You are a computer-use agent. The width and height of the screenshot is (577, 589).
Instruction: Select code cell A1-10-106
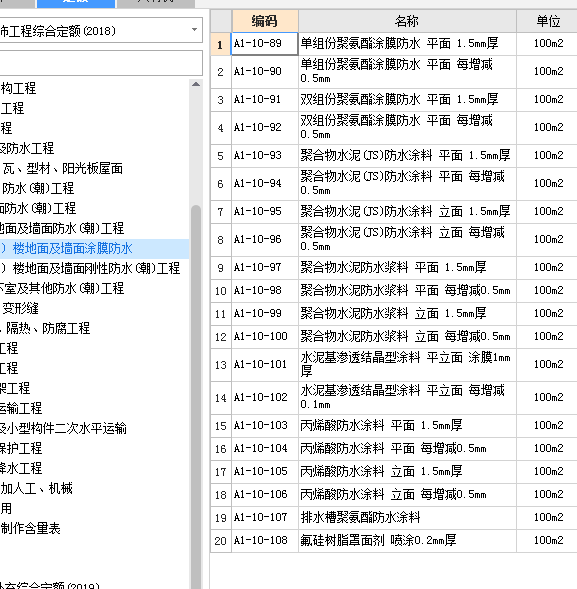pos(265,495)
